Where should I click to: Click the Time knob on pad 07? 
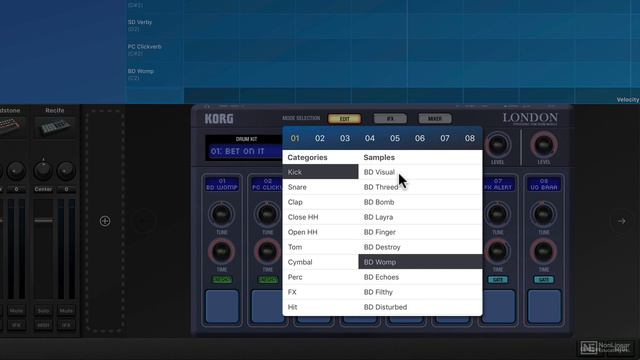(x=498, y=251)
